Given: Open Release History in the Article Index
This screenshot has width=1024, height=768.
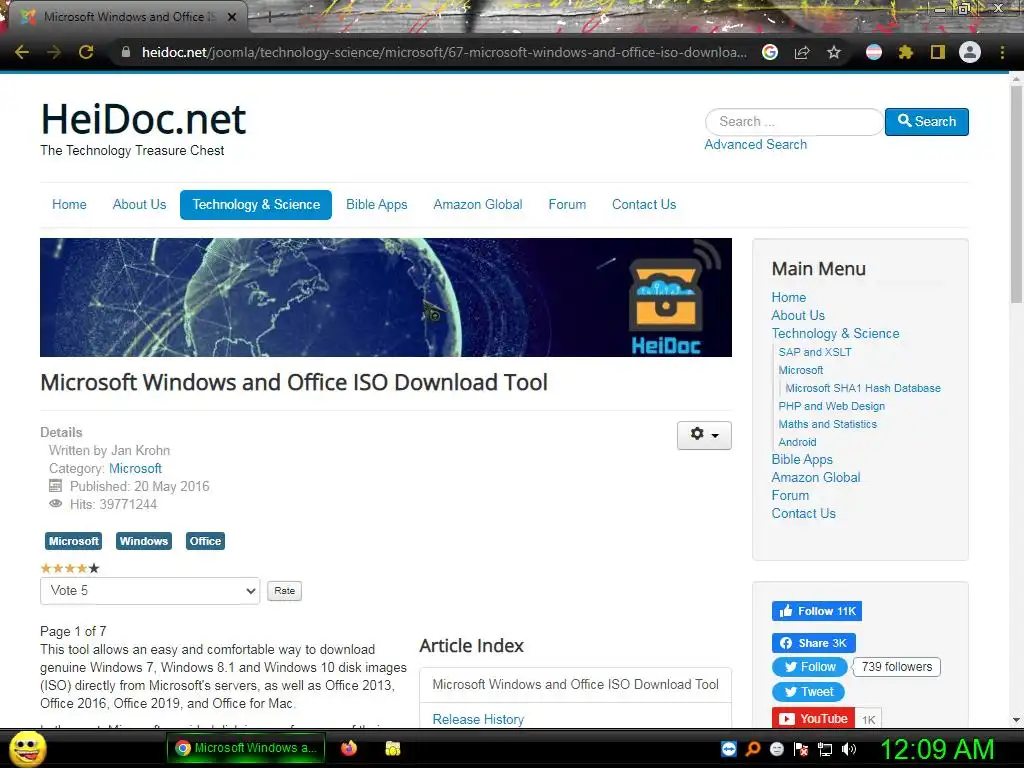Looking at the screenshot, I should tap(478, 719).
